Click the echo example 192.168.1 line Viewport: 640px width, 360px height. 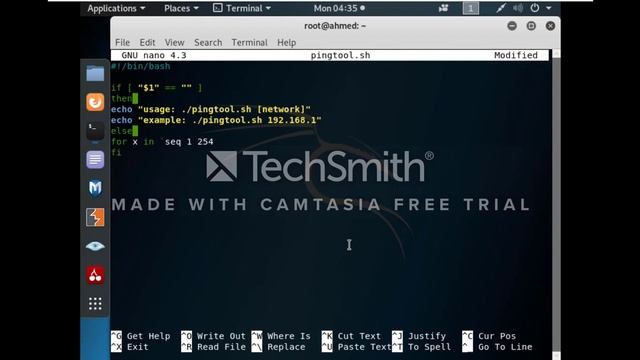(x=216, y=120)
